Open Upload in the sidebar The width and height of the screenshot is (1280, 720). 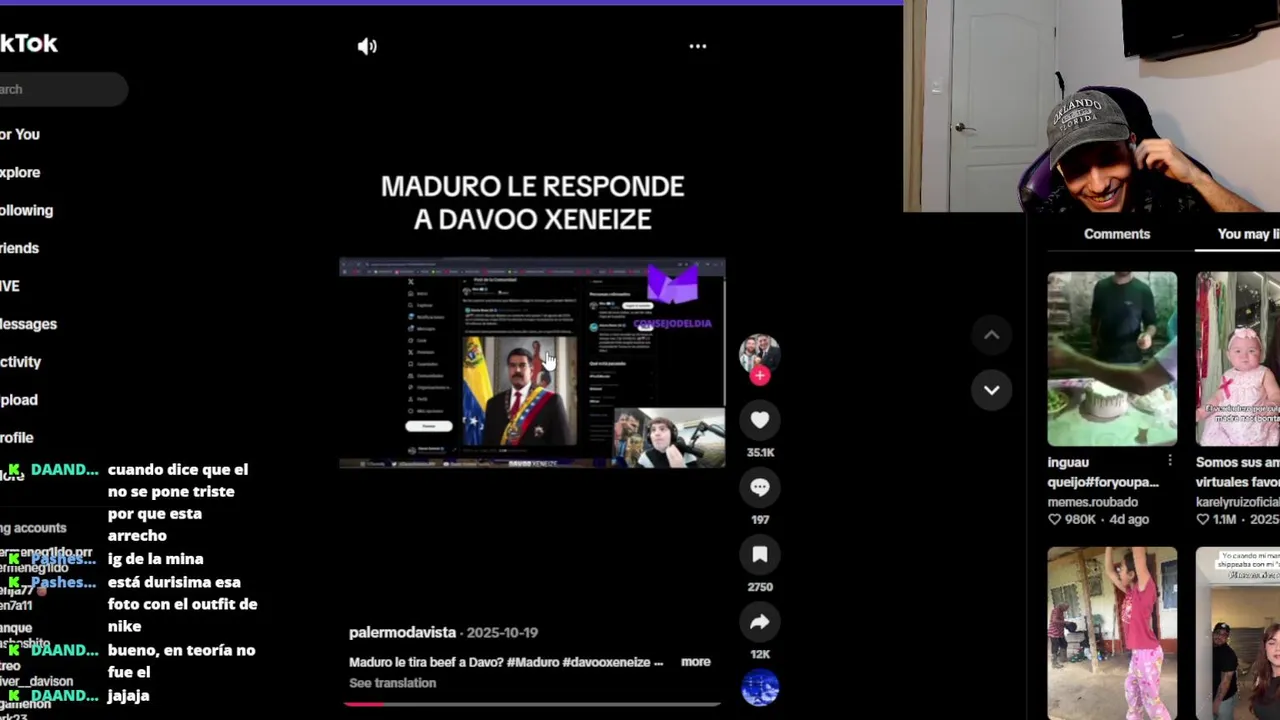tap(19, 400)
